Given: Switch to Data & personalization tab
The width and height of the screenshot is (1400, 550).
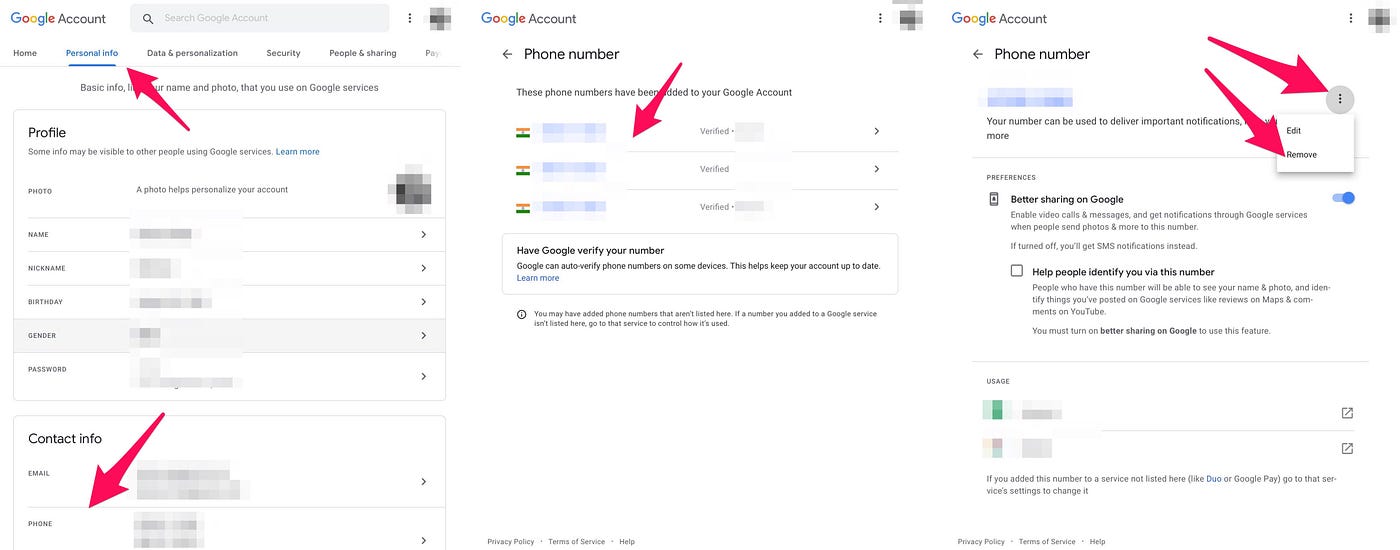Looking at the screenshot, I should (192, 53).
